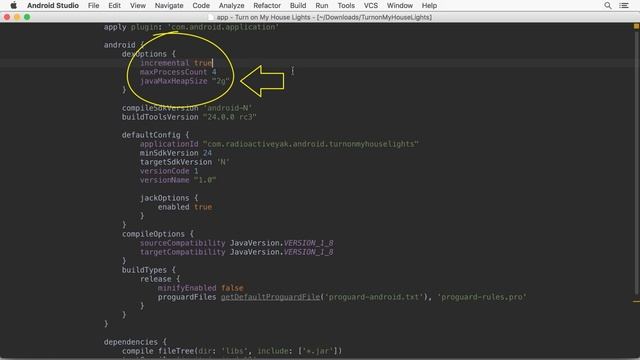Click 'enabled true' inside jackOptions
Screen dimensions: 640x360
point(185,207)
